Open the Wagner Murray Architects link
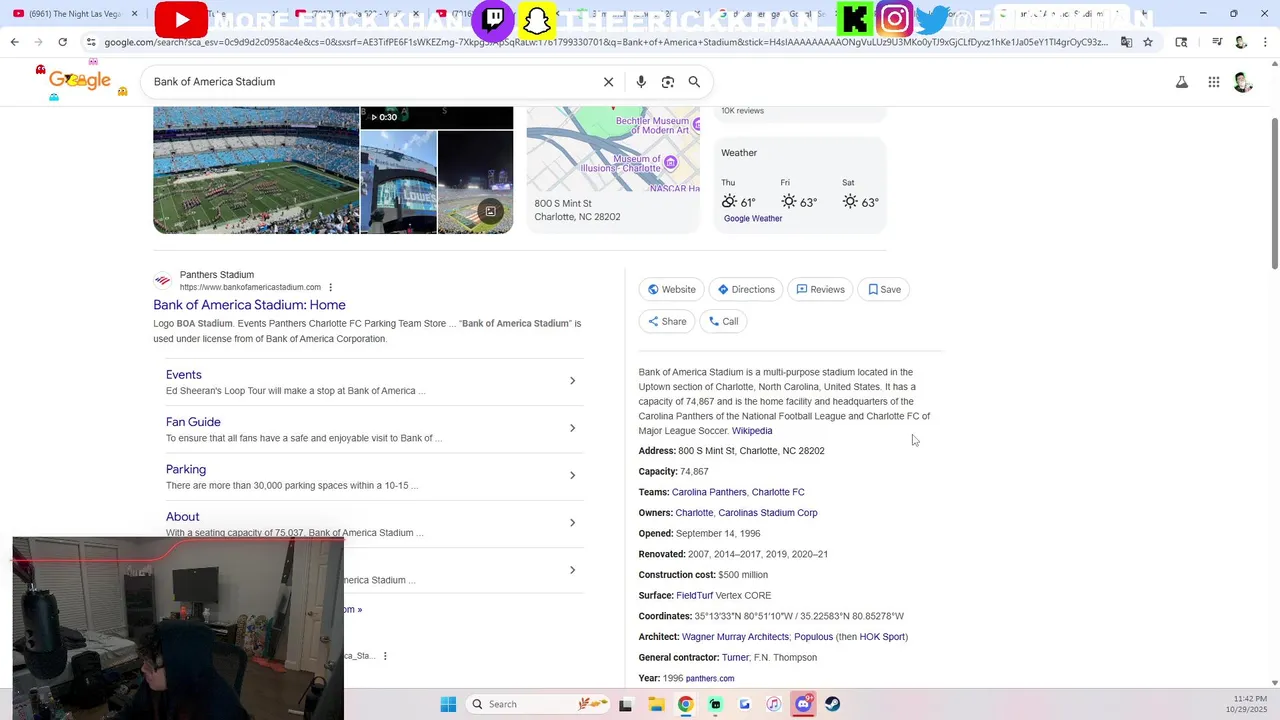Image resolution: width=1280 pixels, height=720 pixels. tap(735, 637)
